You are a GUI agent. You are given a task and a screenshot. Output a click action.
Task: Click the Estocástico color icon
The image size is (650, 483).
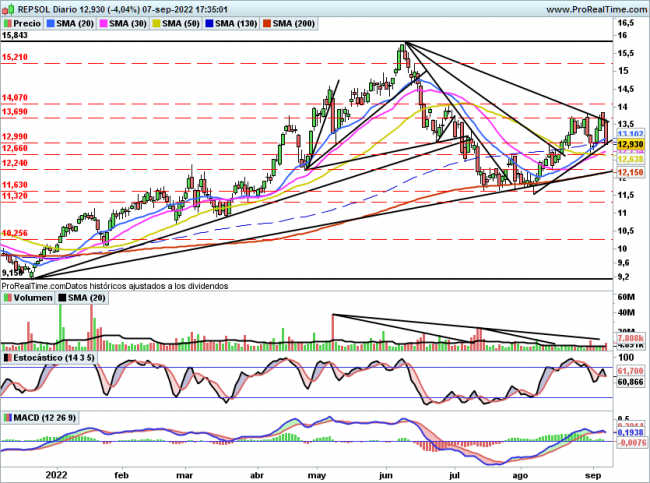click(8, 358)
